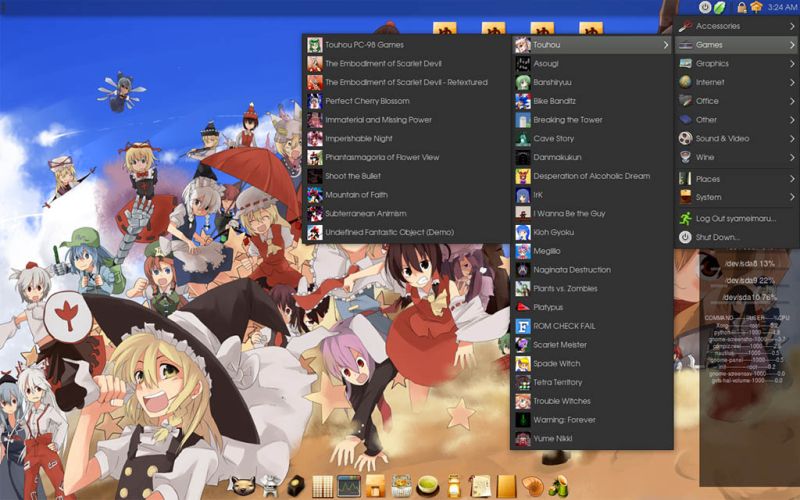Image resolution: width=800 pixels, height=500 pixels.
Task: Click the white cat figurine dock icon
Action: pyautogui.click(x=270, y=486)
